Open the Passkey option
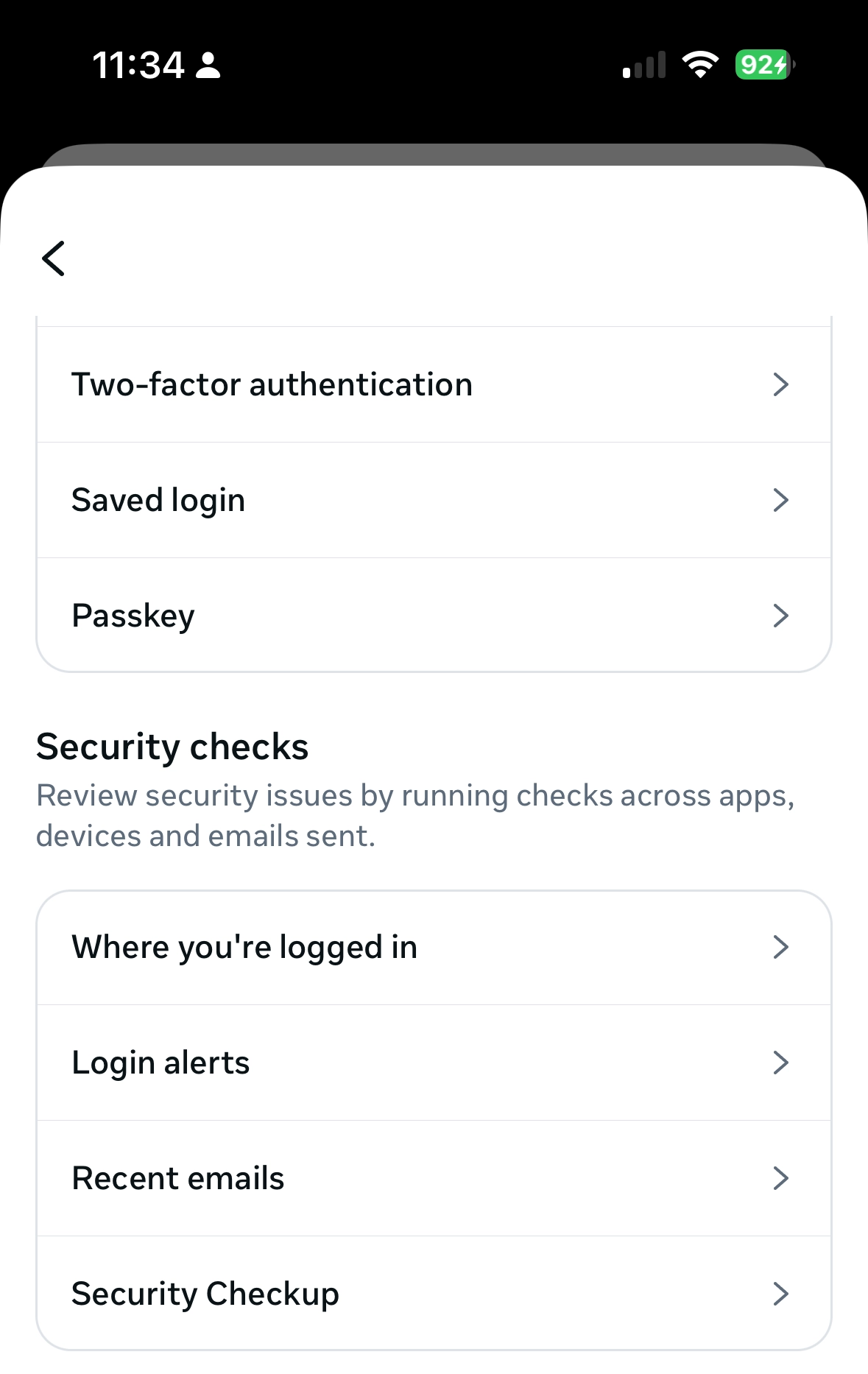The image size is (868, 1374). coord(133,616)
